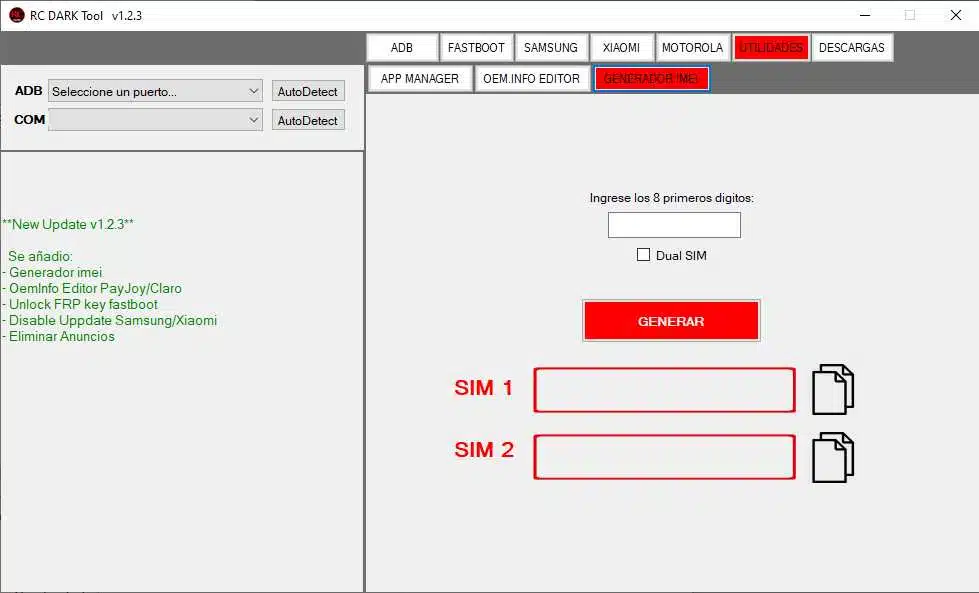Open the FASTBOOT tab
The width and height of the screenshot is (979, 593).
tap(476, 48)
